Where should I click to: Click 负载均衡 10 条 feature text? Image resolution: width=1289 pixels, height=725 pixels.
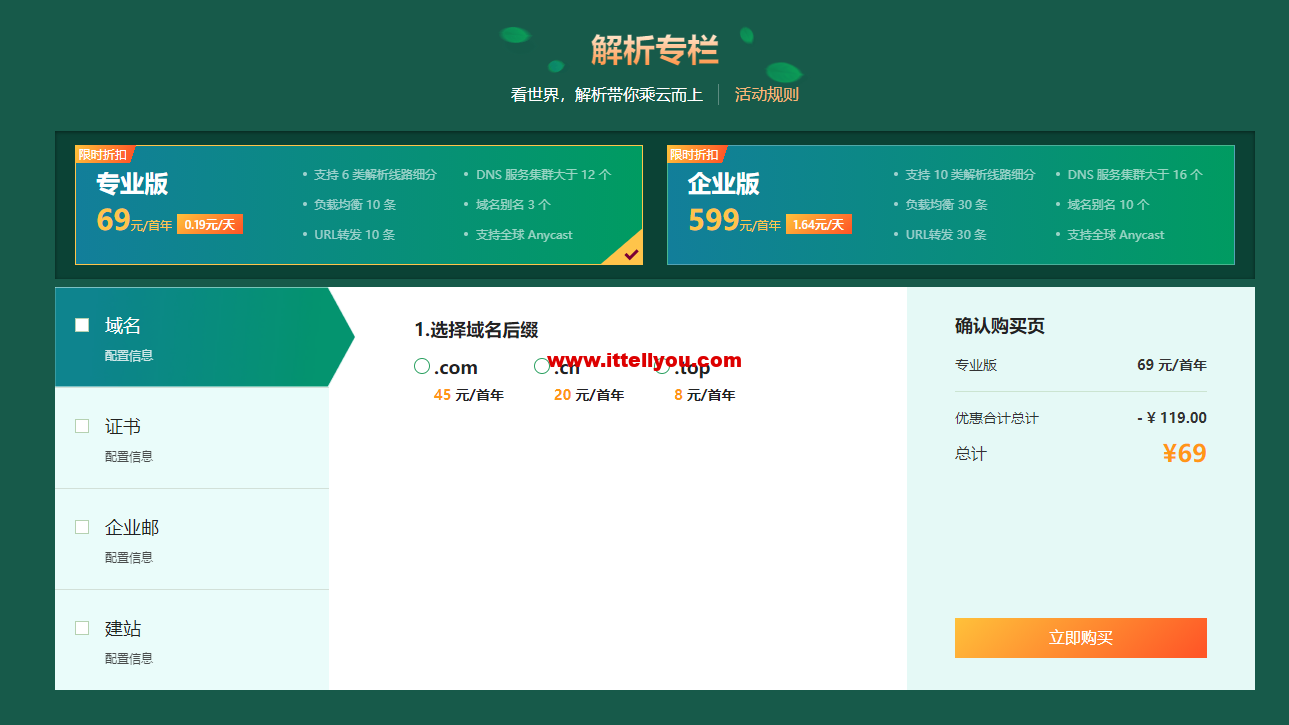point(355,204)
